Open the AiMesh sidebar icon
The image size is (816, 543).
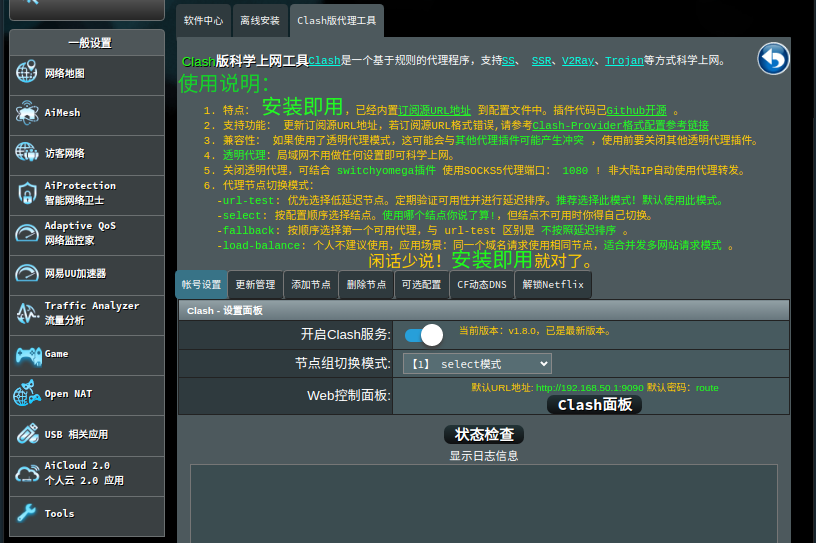pyautogui.click(x=27, y=112)
